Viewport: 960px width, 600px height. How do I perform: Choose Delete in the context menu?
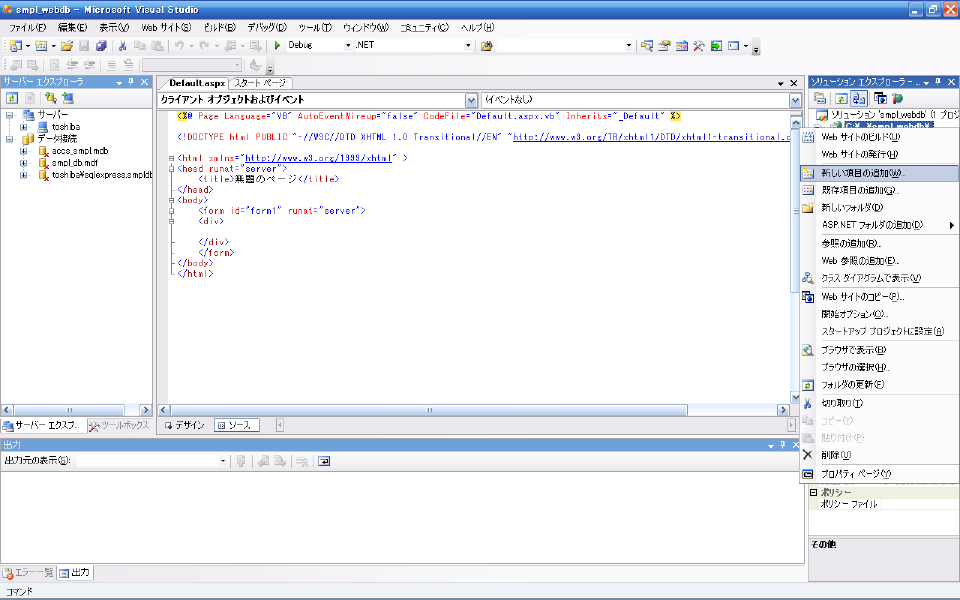pyautogui.click(x=879, y=455)
